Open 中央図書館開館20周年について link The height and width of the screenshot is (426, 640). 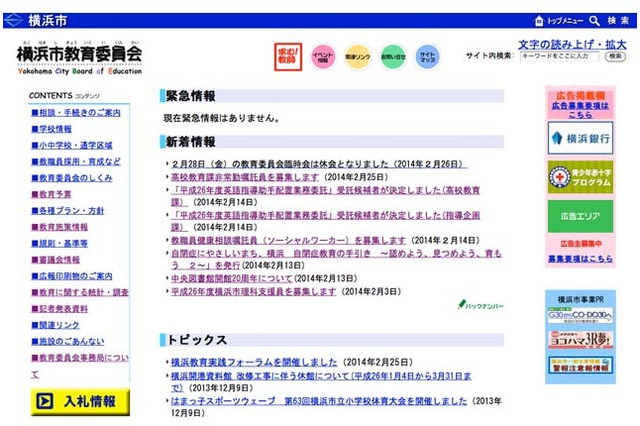(232, 278)
